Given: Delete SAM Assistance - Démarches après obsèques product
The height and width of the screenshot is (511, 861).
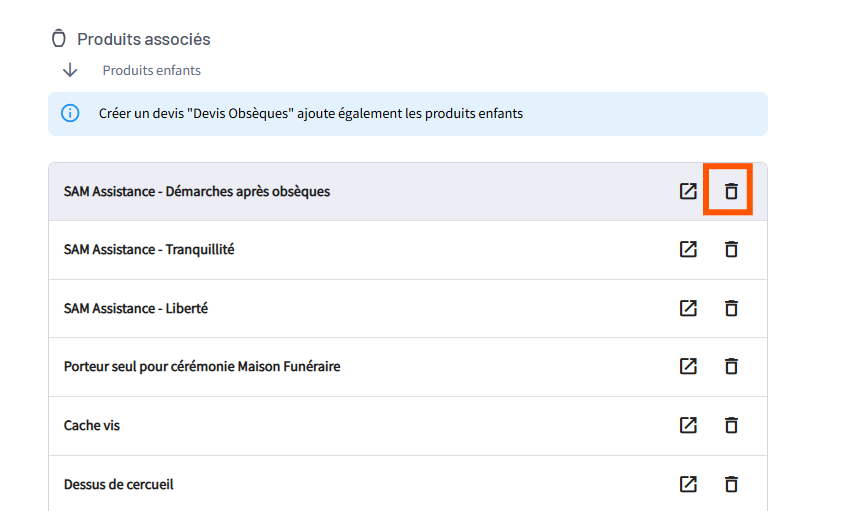Looking at the screenshot, I should pos(731,191).
